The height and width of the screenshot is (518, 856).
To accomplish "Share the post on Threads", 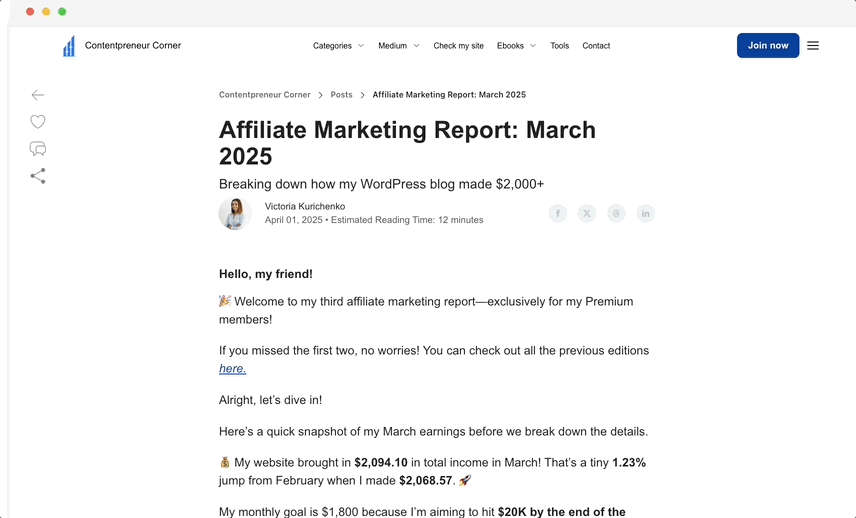I will (x=616, y=213).
